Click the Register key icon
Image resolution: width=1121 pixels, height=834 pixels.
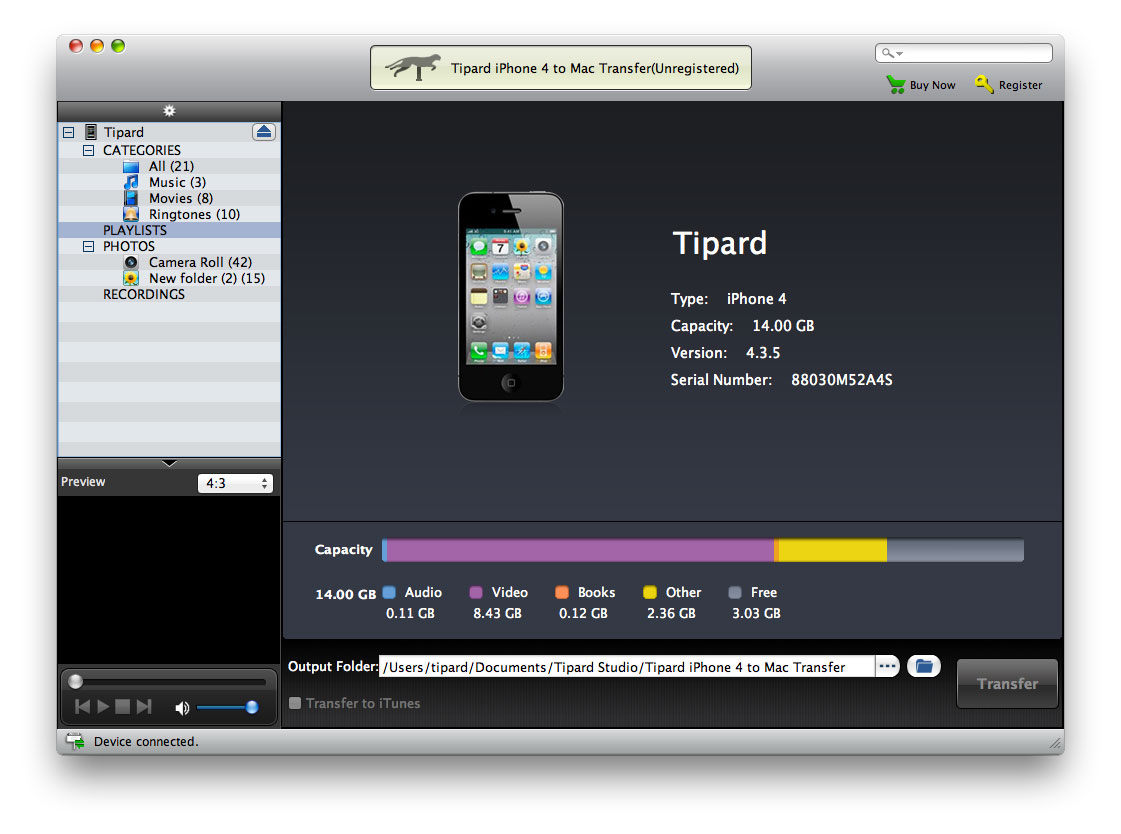pyautogui.click(x=984, y=84)
